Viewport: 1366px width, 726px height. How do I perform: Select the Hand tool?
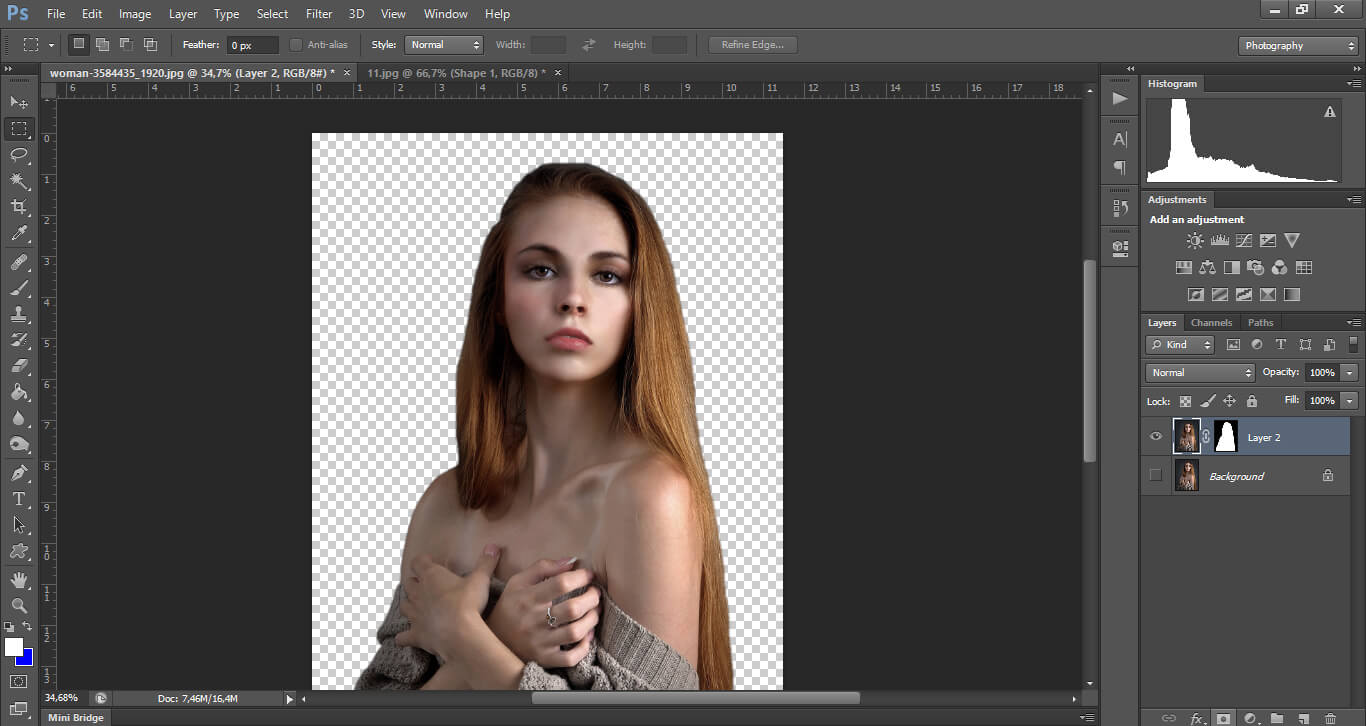(19, 580)
